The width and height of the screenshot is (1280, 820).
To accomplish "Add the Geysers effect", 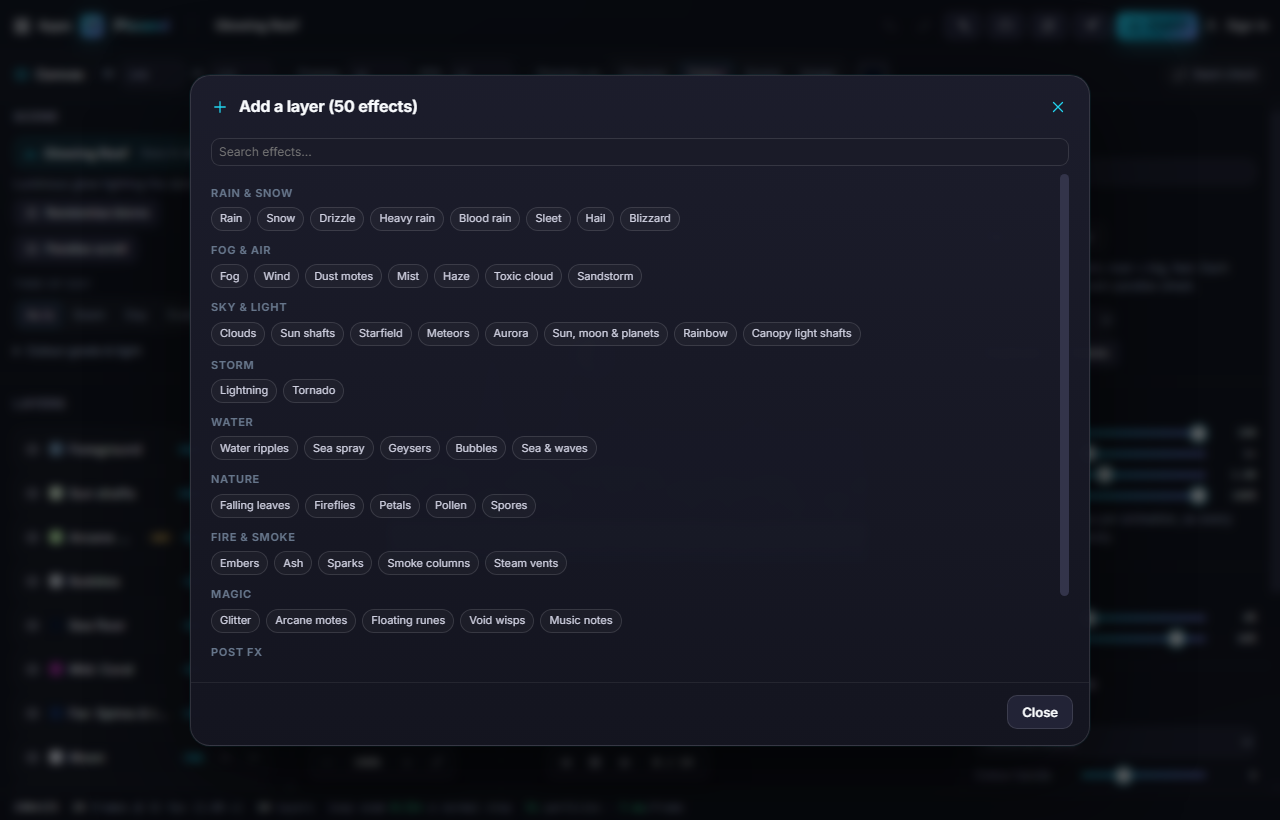I will (410, 449).
